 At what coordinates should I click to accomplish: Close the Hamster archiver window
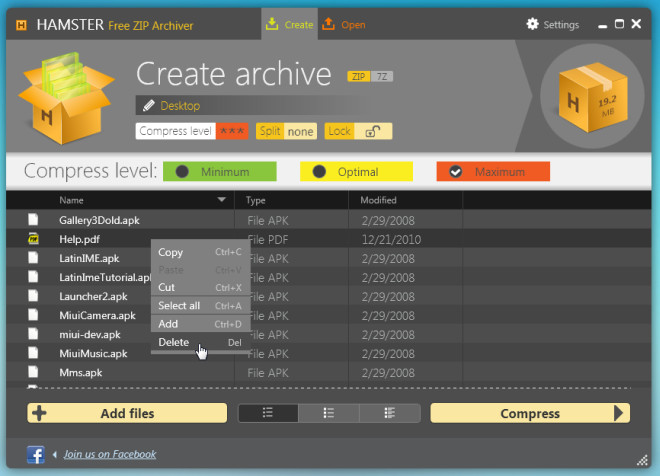[x=636, y=24]
